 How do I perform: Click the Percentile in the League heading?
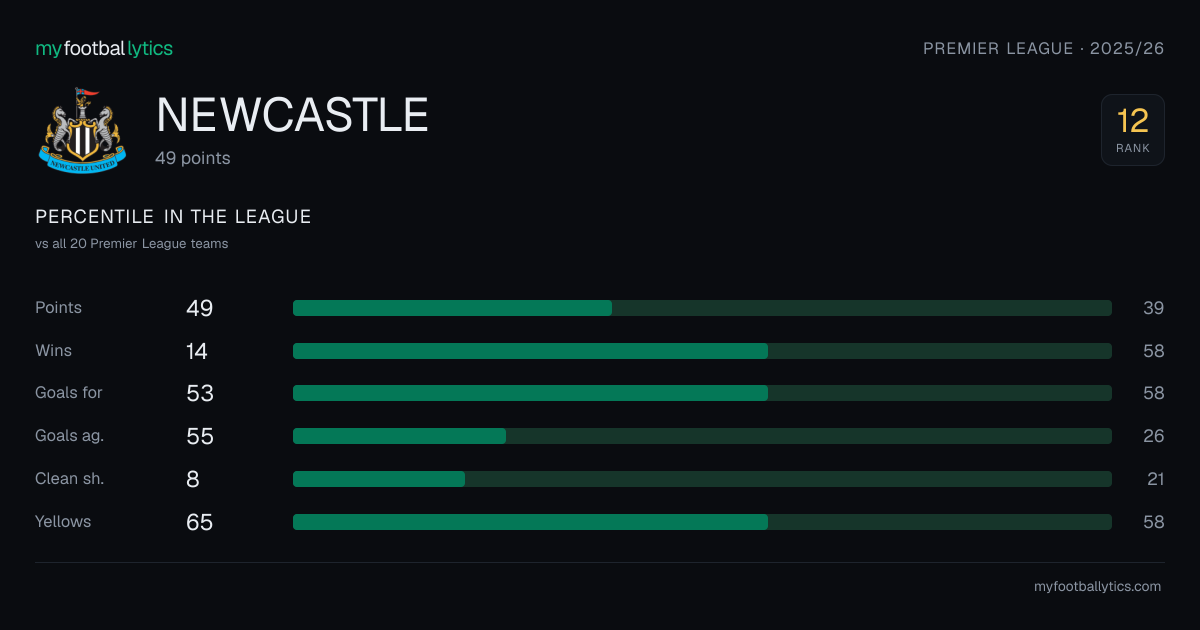point(173,217)
